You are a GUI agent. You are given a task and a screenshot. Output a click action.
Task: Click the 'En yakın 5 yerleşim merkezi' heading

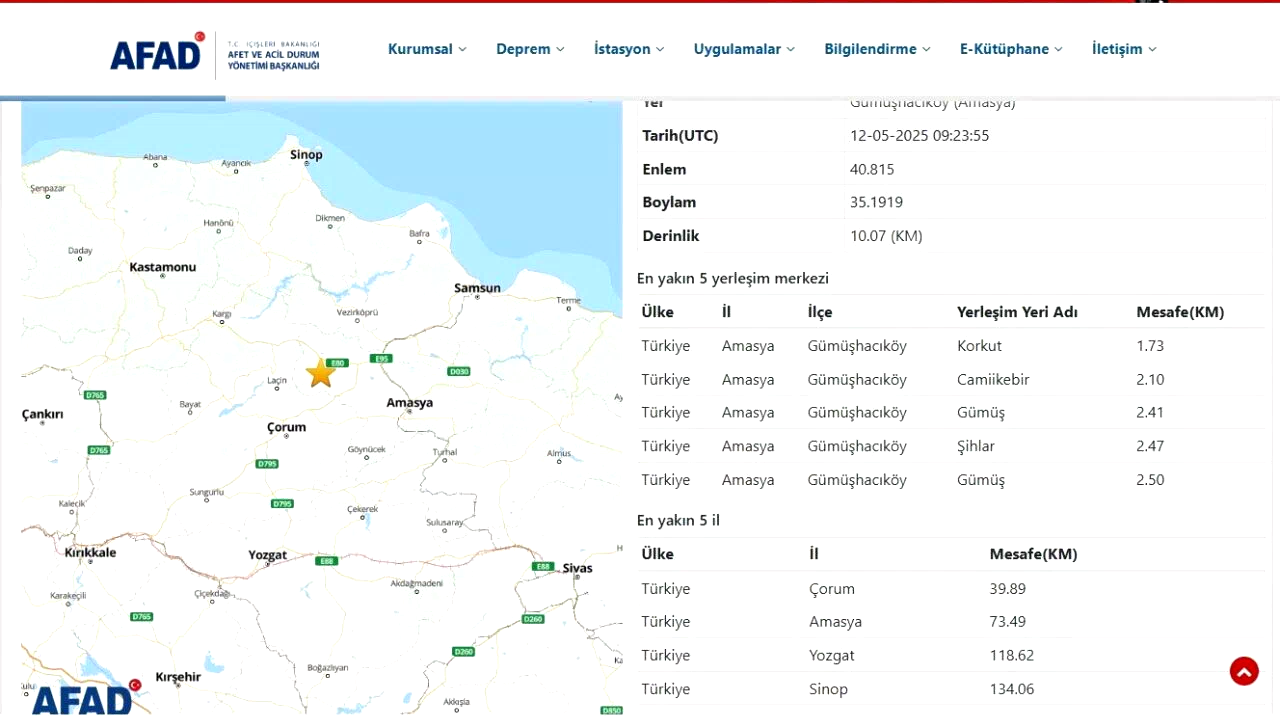[733, 278]
